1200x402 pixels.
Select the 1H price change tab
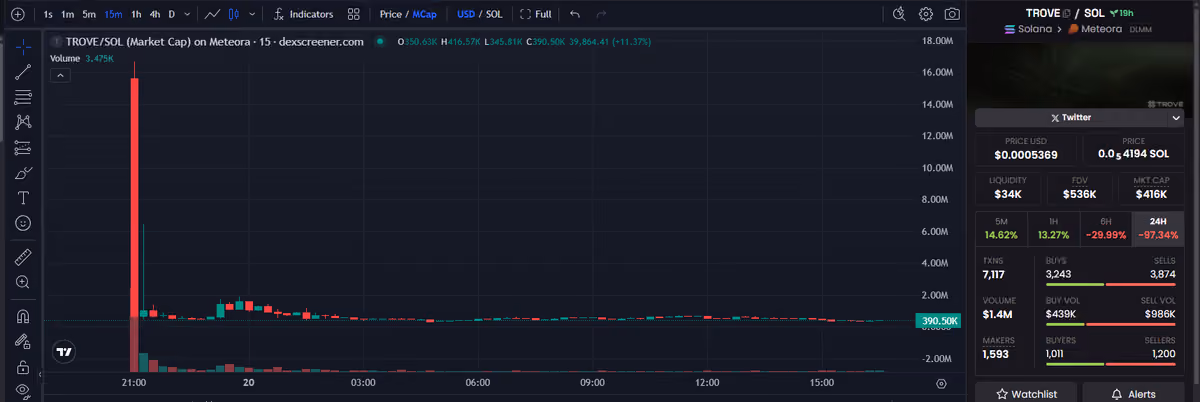coord(1053,228)
